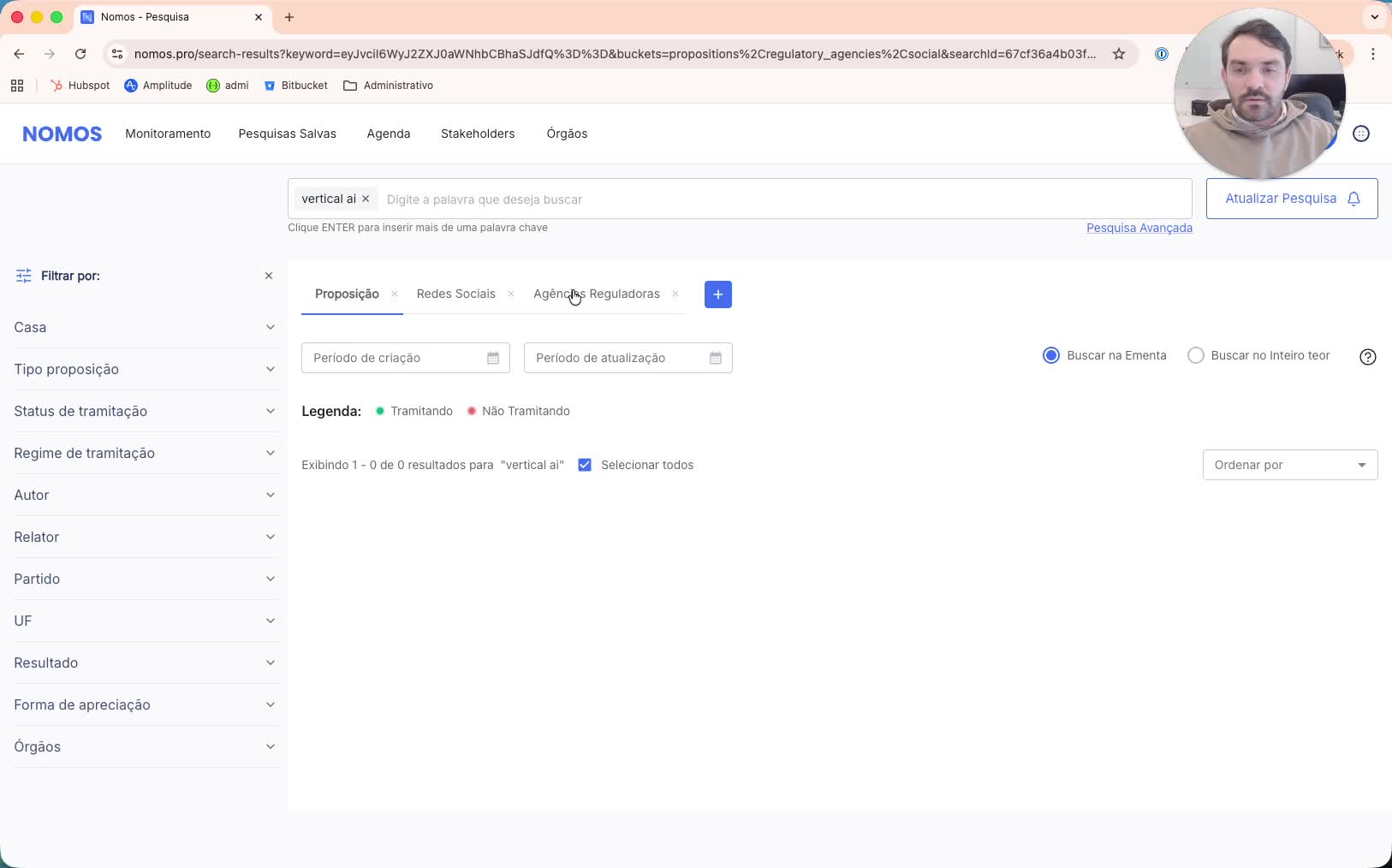Image resolution: width=1392 pixels, height=868 pixels.
Task: Open the Pesquisa Avançada link
Action: pyautogui.click(x=1139, y=228)
